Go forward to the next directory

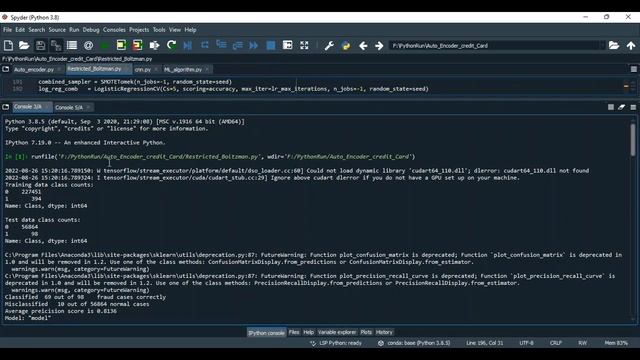[379, 46]
